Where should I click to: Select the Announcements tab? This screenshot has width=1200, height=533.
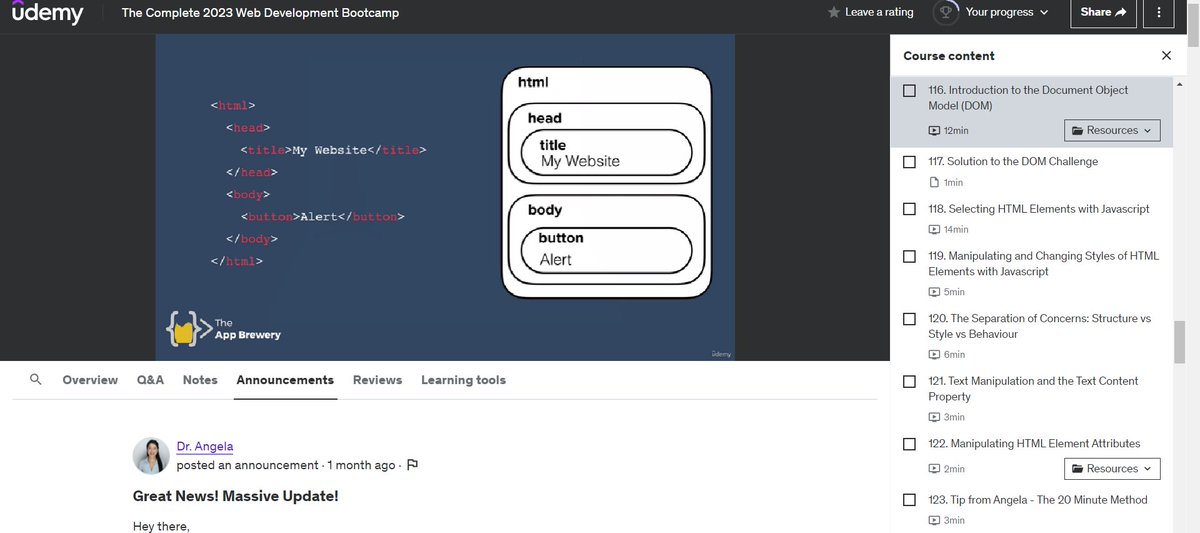pos(285,380)
